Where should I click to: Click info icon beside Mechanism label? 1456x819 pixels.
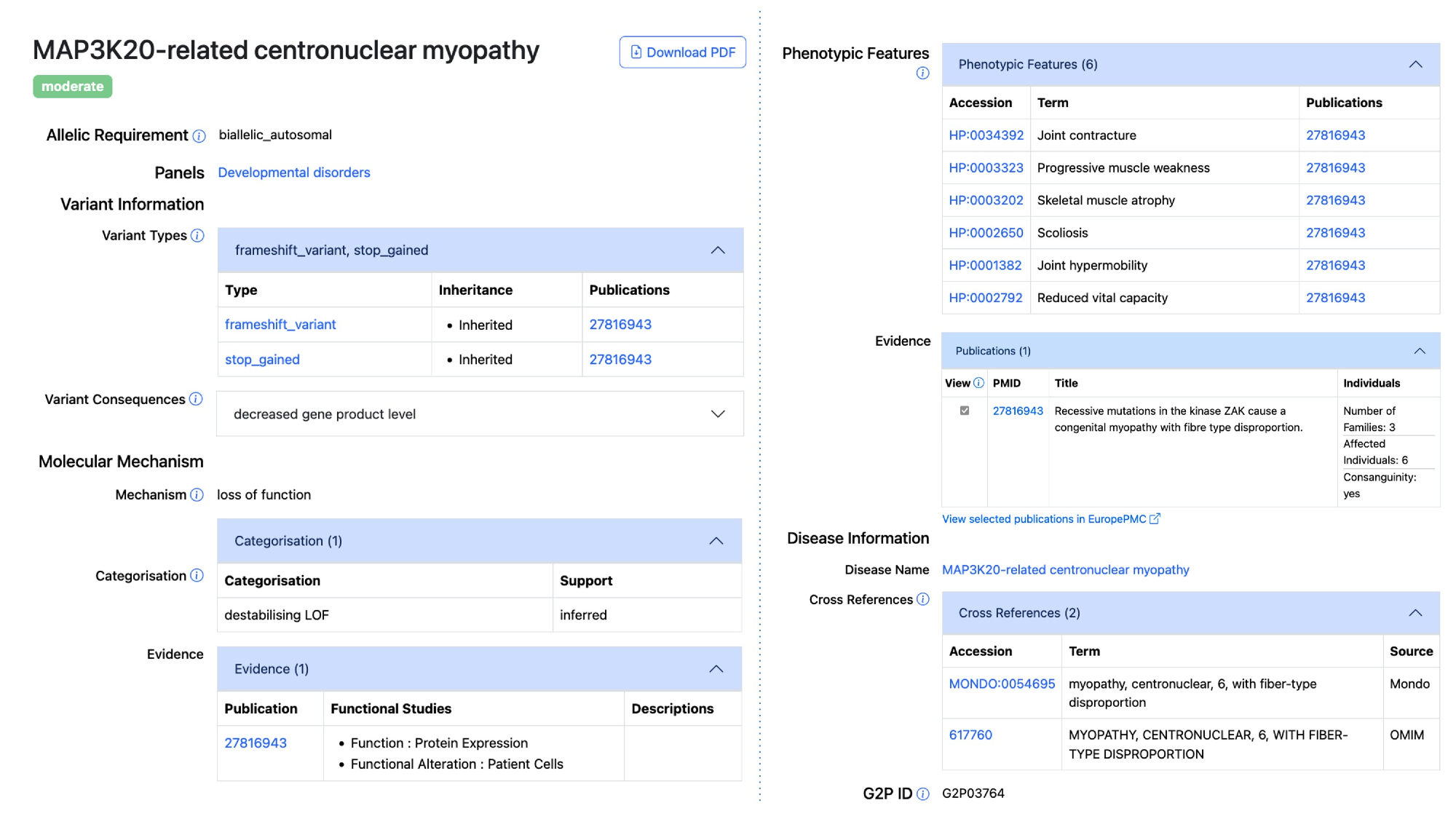pos(197,495)
